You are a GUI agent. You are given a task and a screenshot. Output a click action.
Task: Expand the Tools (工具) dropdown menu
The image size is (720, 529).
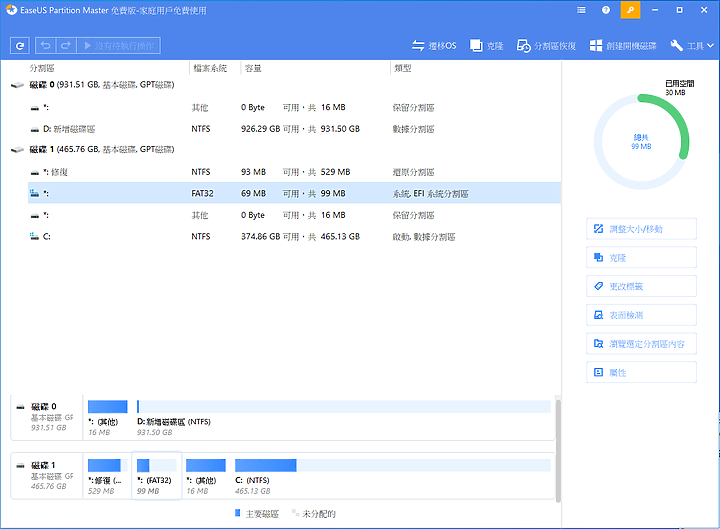click(x=692, y=45)
